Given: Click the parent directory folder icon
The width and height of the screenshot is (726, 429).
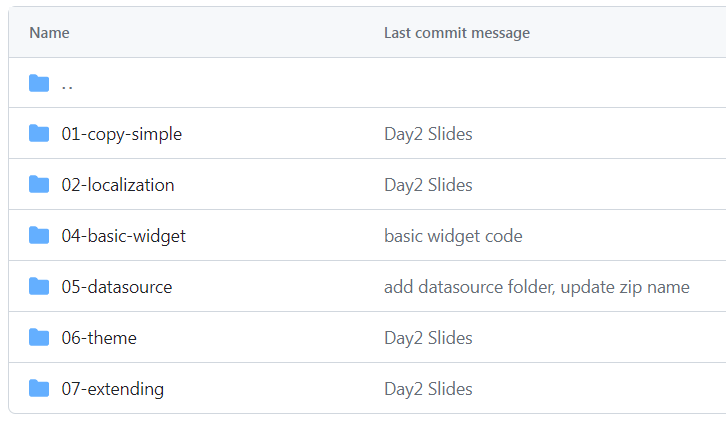Looking at the screenshot, I should coord(39,83).
